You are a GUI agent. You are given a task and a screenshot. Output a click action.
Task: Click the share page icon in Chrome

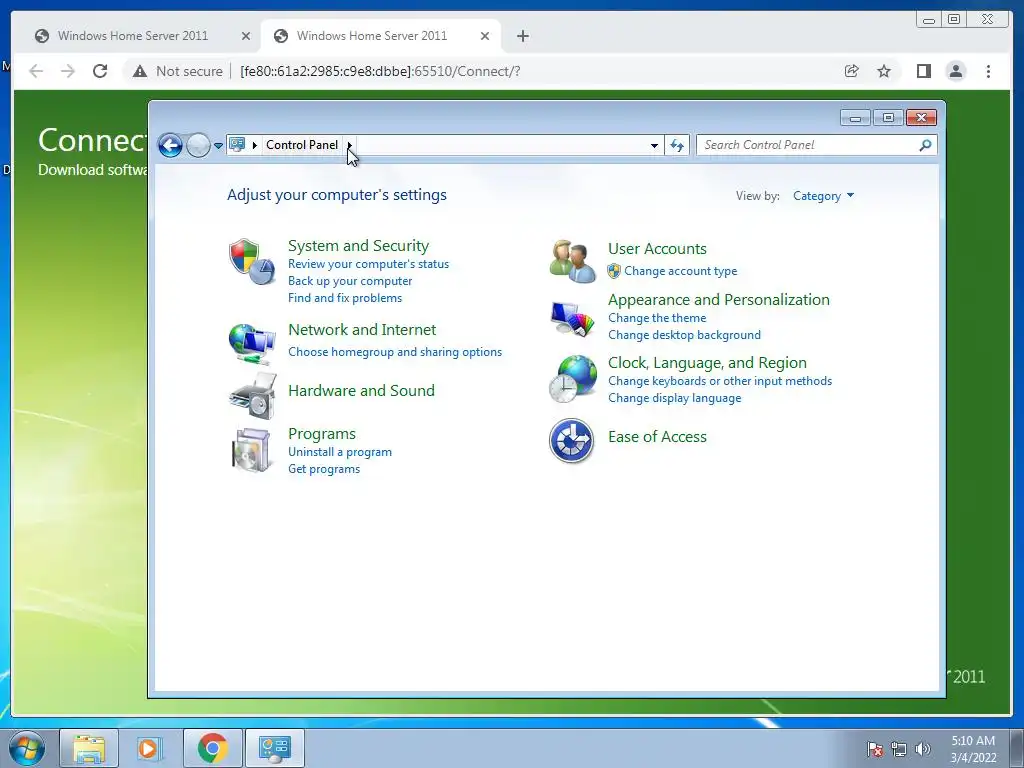pyautogui.click(x=851, y=71)
